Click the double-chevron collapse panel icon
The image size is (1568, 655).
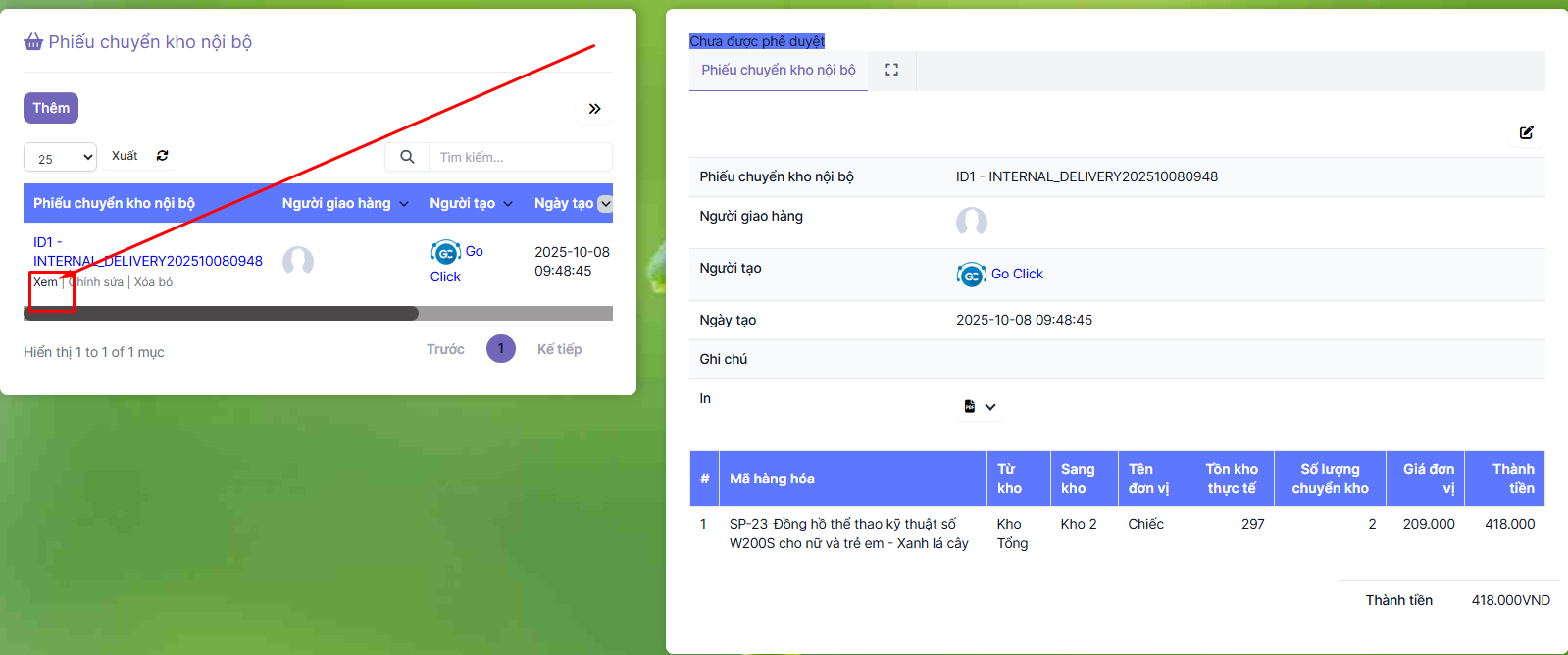click(x=594, y=109)
